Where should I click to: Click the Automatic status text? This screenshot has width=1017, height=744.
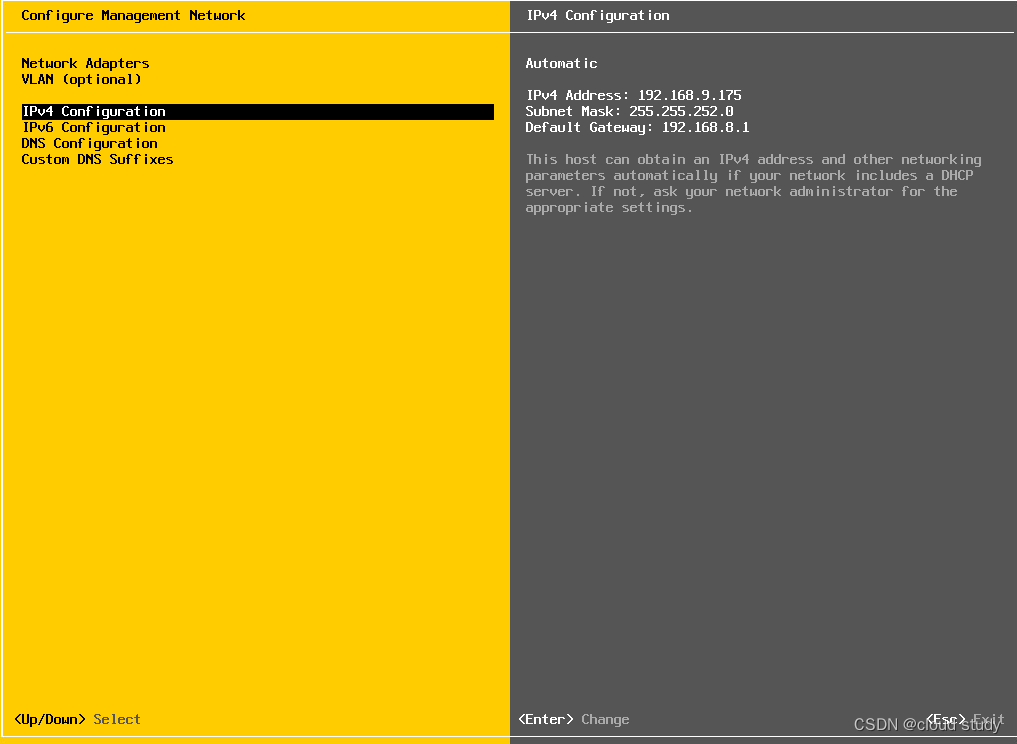(562, 64)
